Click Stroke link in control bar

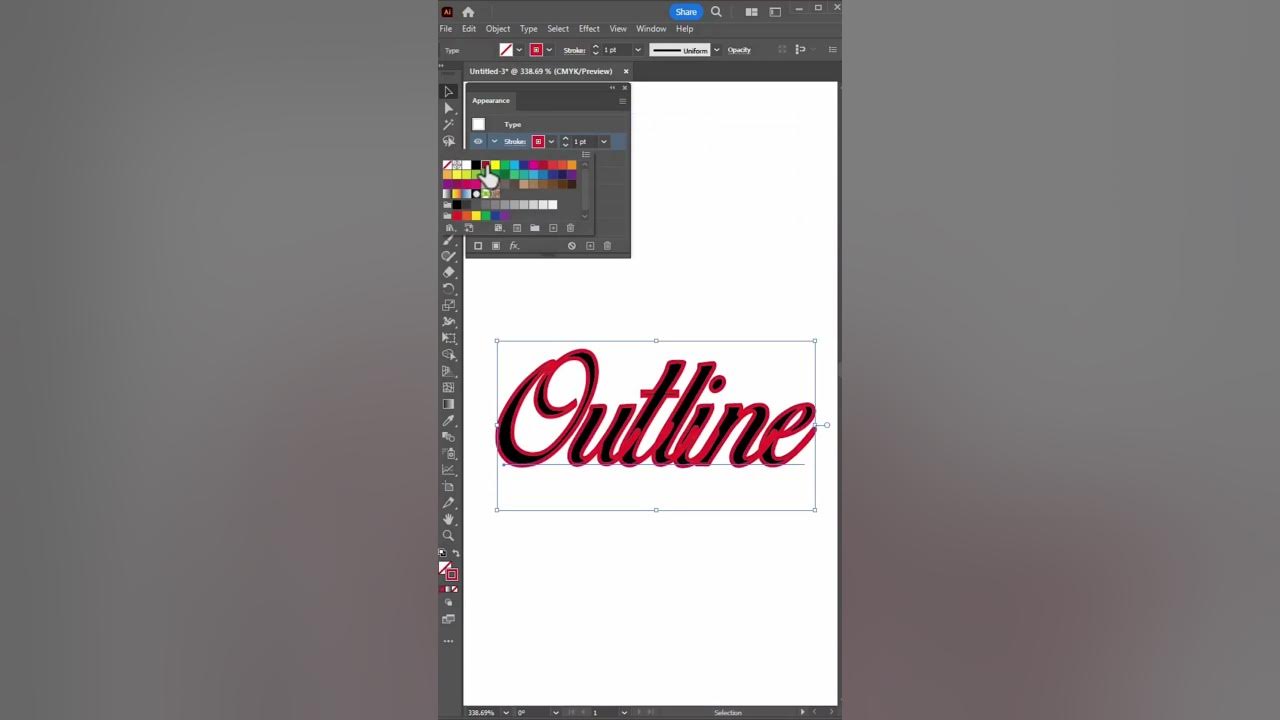point(574,50)
